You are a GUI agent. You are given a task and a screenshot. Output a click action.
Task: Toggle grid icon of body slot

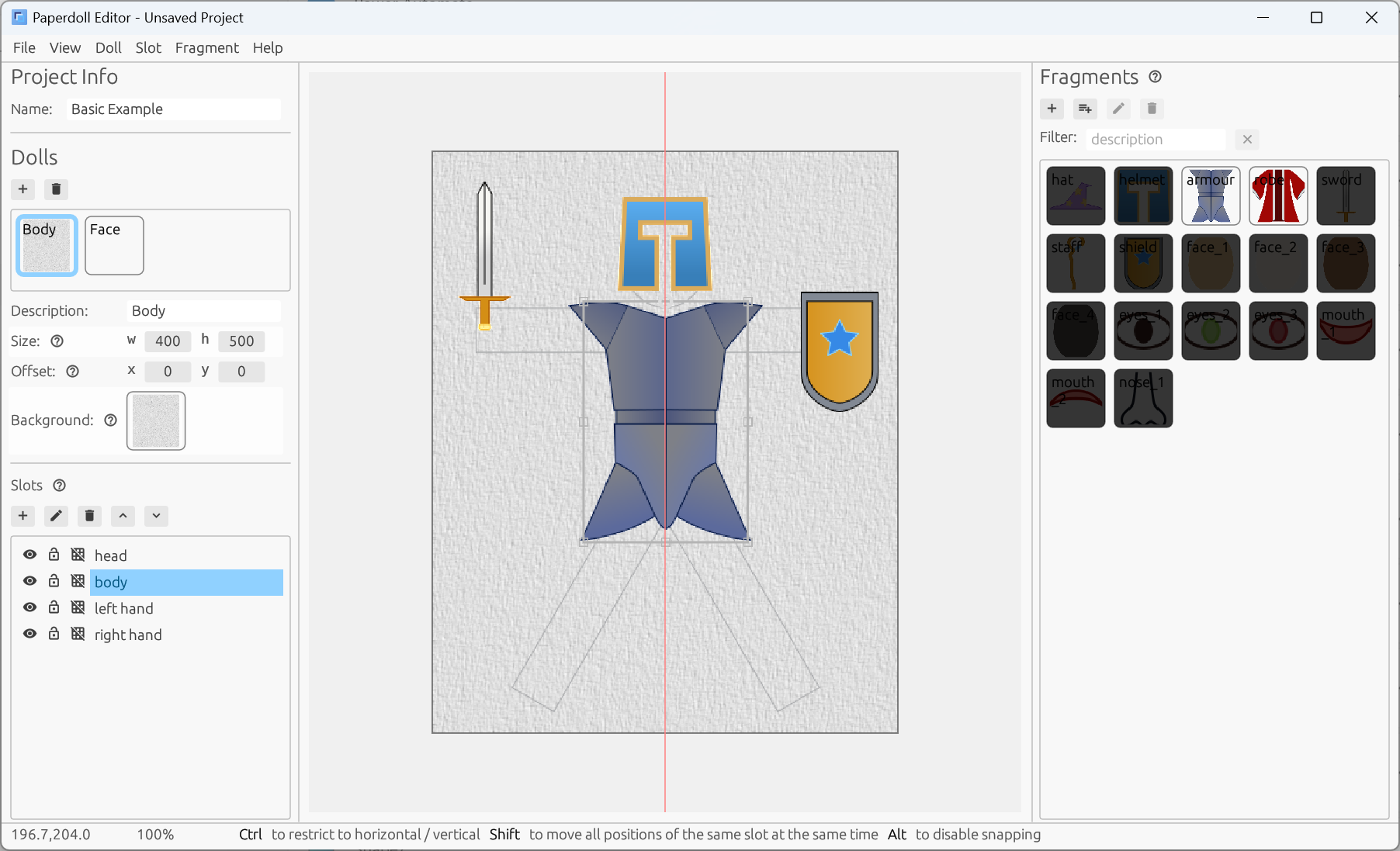[78, 581]
